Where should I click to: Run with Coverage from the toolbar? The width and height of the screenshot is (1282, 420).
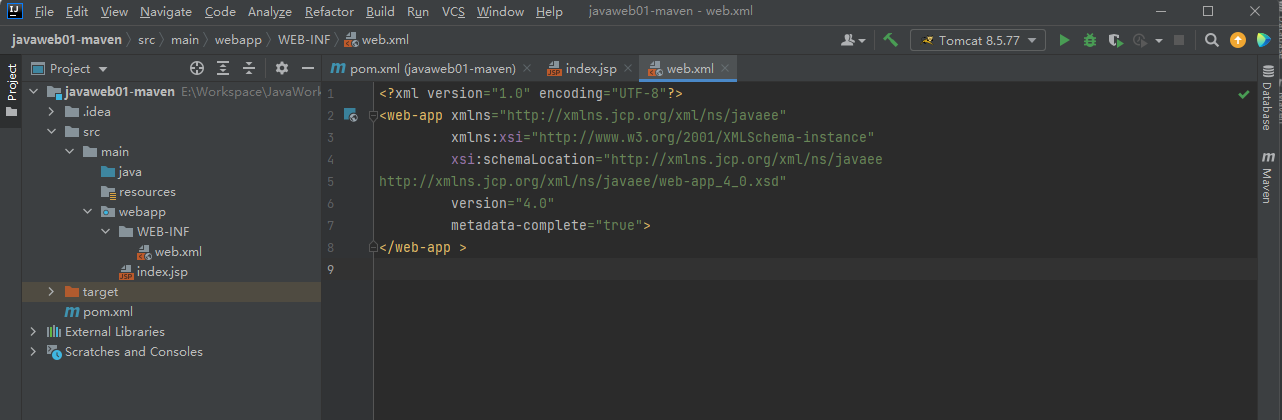tap(1114, 40)
